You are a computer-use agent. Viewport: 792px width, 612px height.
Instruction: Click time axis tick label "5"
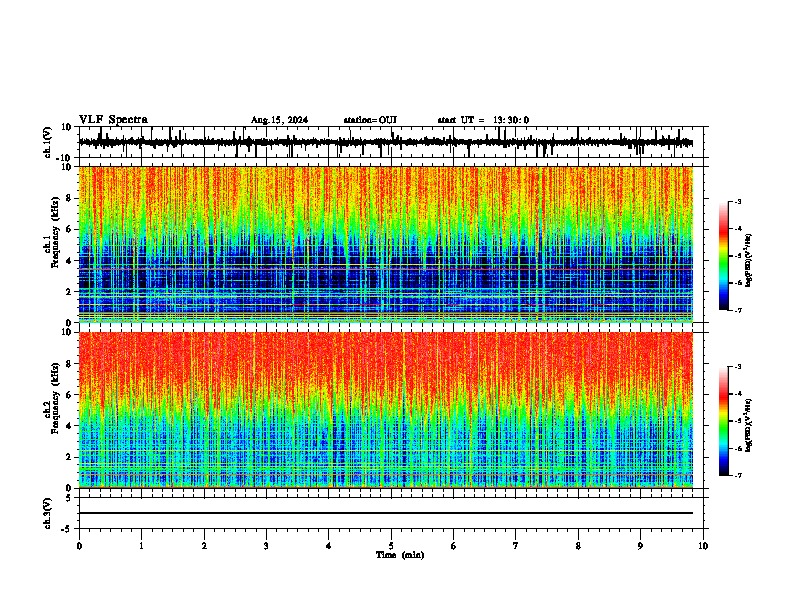[391, 546]
